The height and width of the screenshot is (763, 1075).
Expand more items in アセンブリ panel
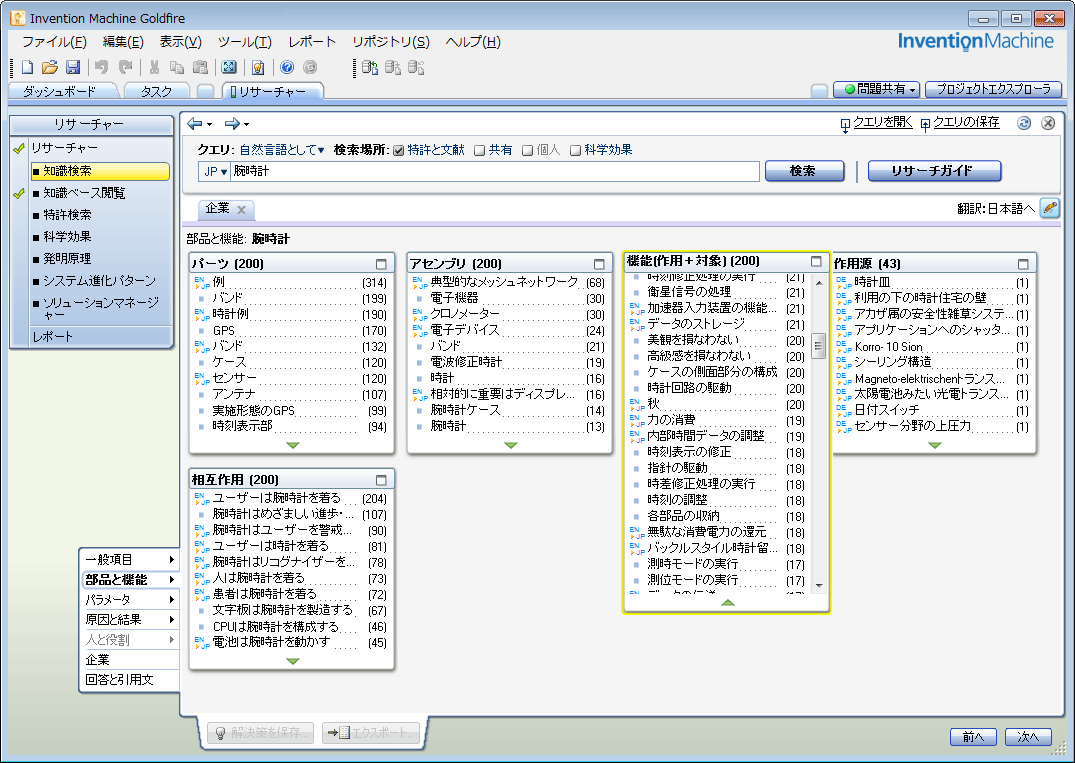[511, 446]
